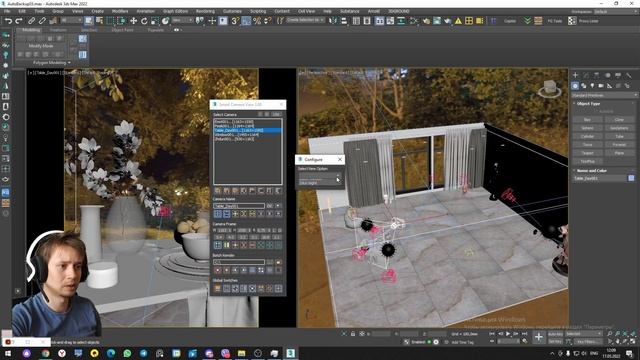Click the yellow warning triangle toolbar icon
Screen dimensions: 640x360
458,21
